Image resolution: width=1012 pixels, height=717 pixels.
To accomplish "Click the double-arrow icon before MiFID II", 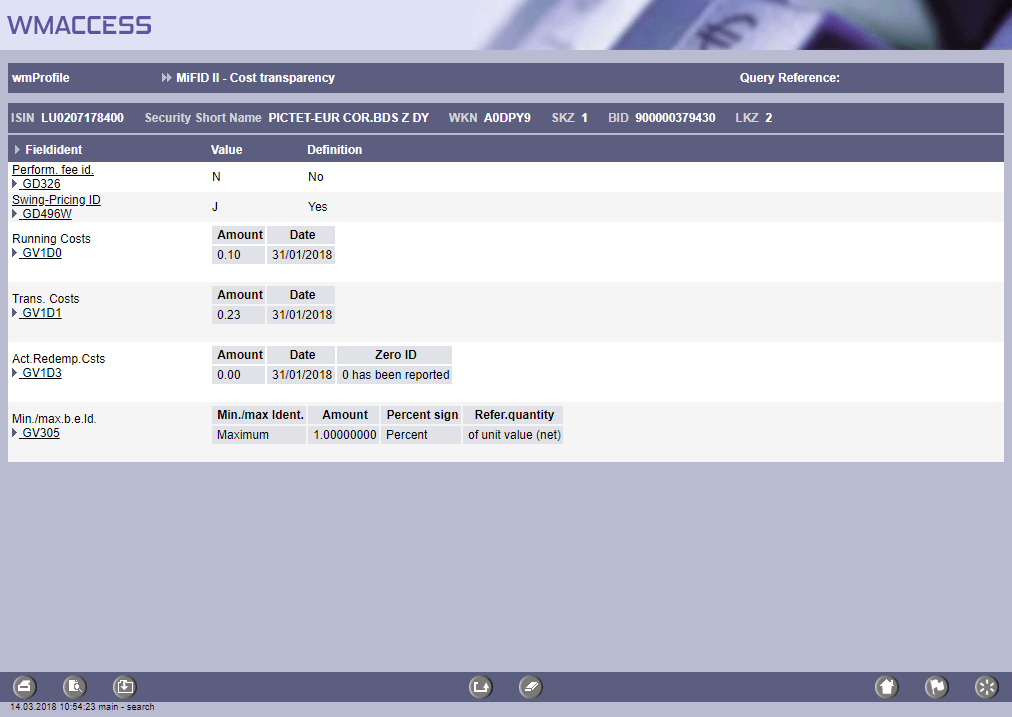I will coord(167,77).
